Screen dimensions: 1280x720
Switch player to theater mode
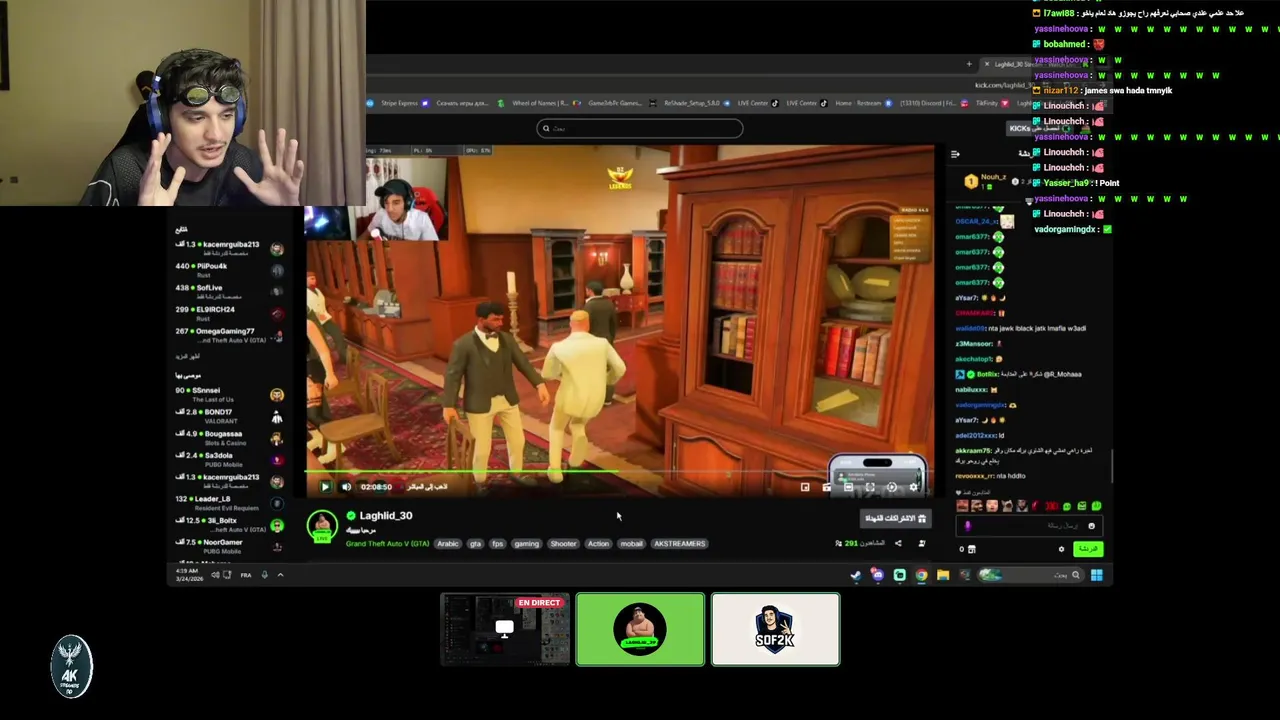point(848,487)
